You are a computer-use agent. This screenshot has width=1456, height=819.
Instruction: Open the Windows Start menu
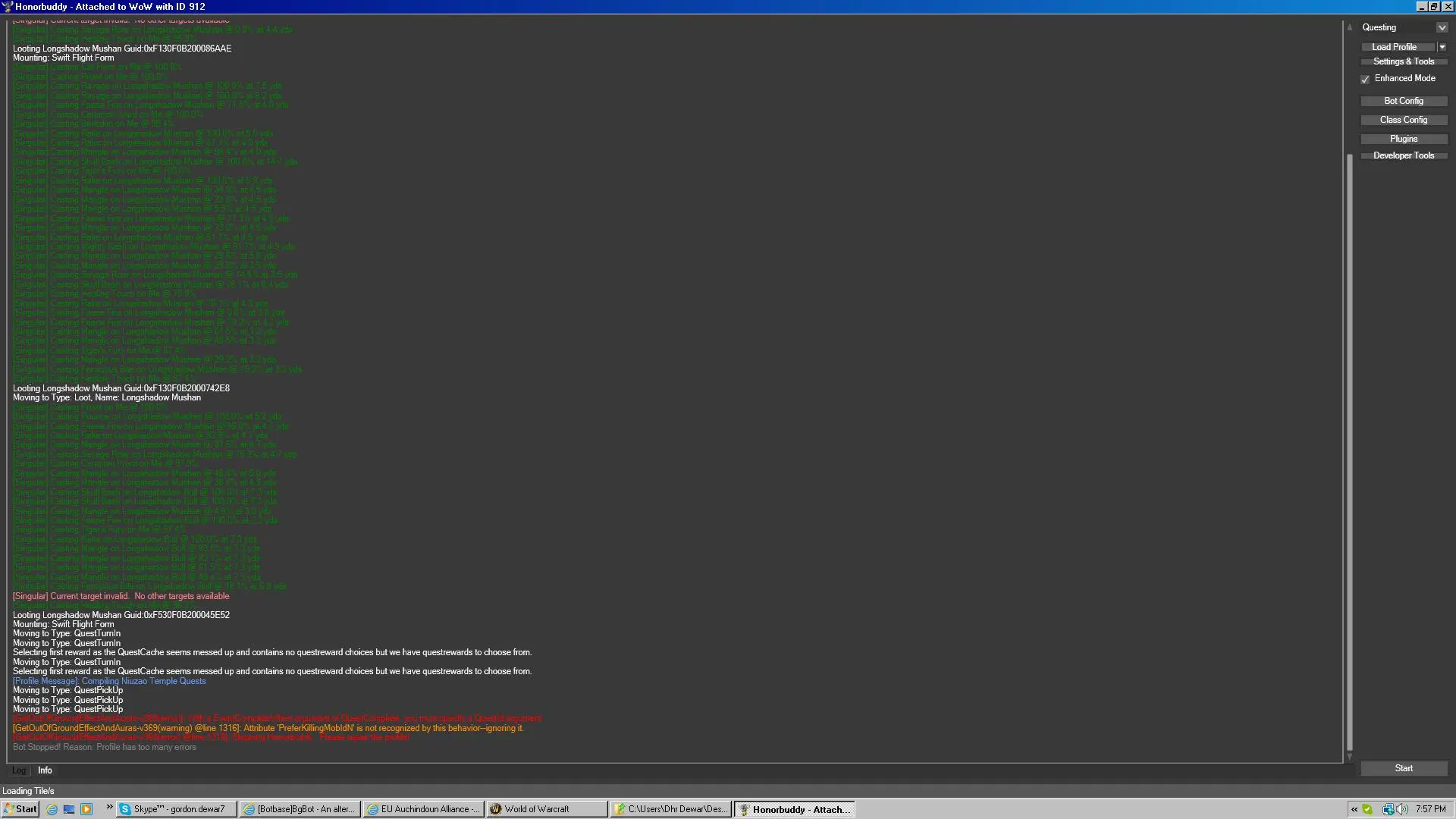[20, 809]
